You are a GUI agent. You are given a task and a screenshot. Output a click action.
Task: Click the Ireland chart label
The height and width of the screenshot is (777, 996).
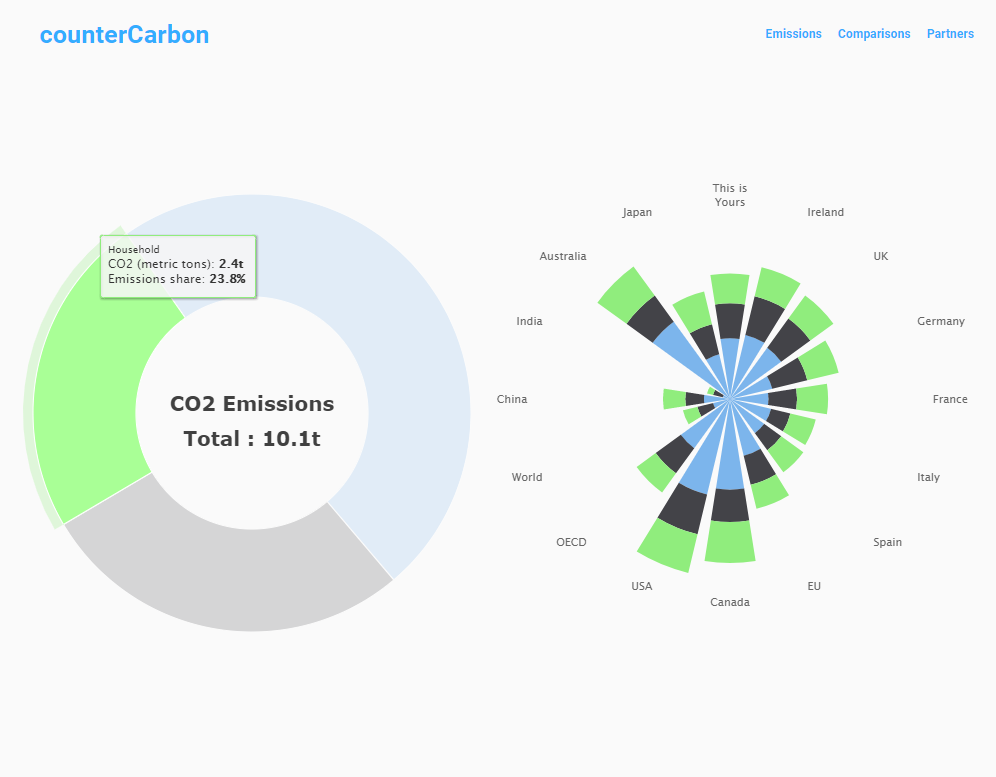(825, 212)
